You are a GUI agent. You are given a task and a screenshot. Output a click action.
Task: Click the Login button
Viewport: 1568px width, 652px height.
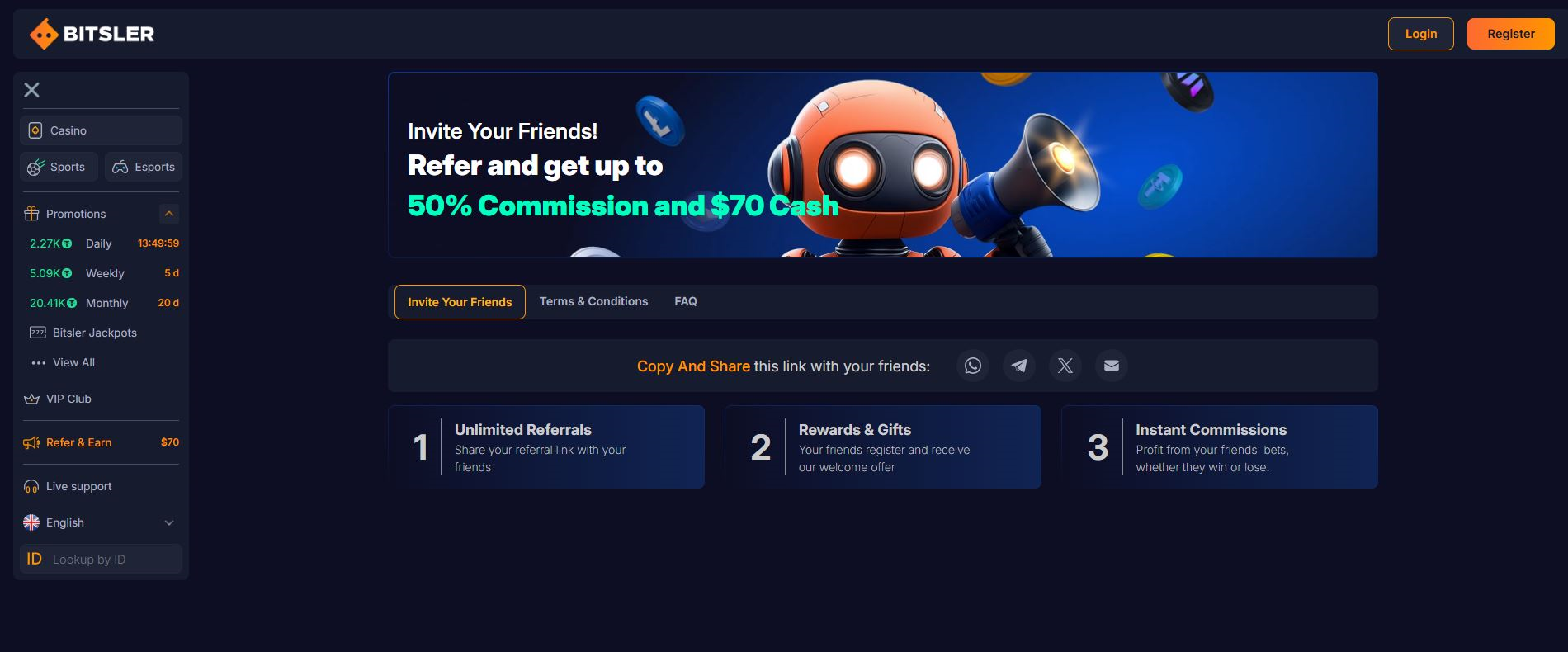1421,34
